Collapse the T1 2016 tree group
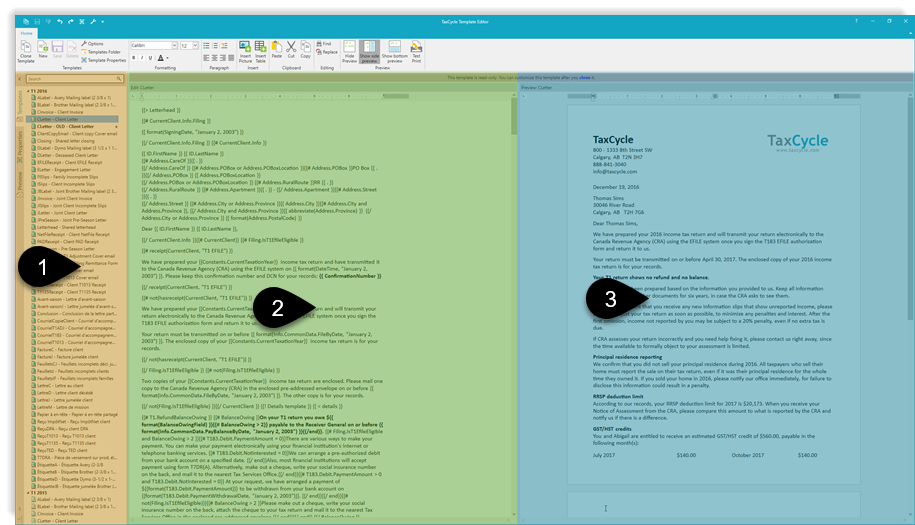Screen dimensions: 915x525 pyautogui.click(x=27, y=91)
